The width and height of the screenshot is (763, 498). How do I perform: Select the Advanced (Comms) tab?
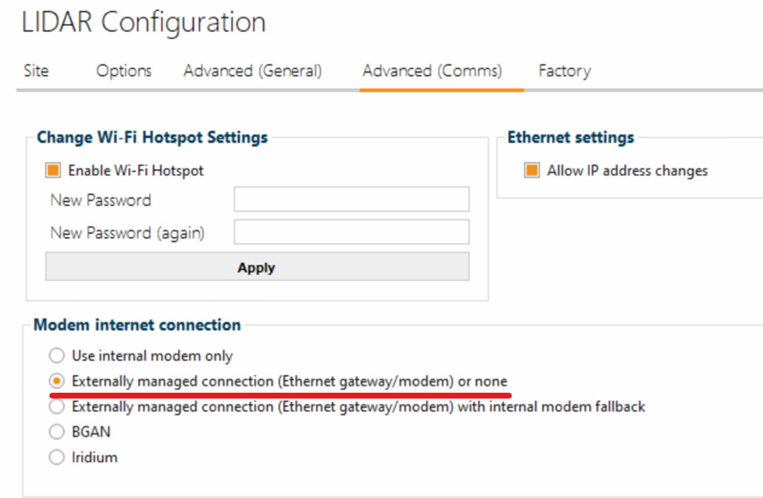pos(432,71)
